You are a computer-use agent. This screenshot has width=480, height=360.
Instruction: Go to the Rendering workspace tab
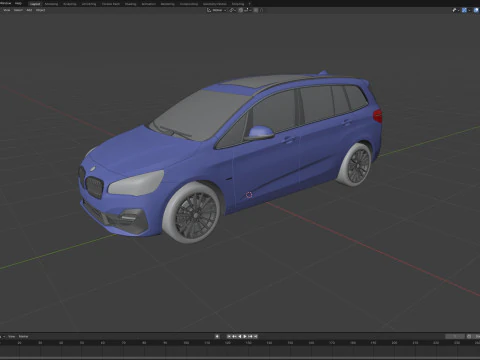tap(167, 4)
